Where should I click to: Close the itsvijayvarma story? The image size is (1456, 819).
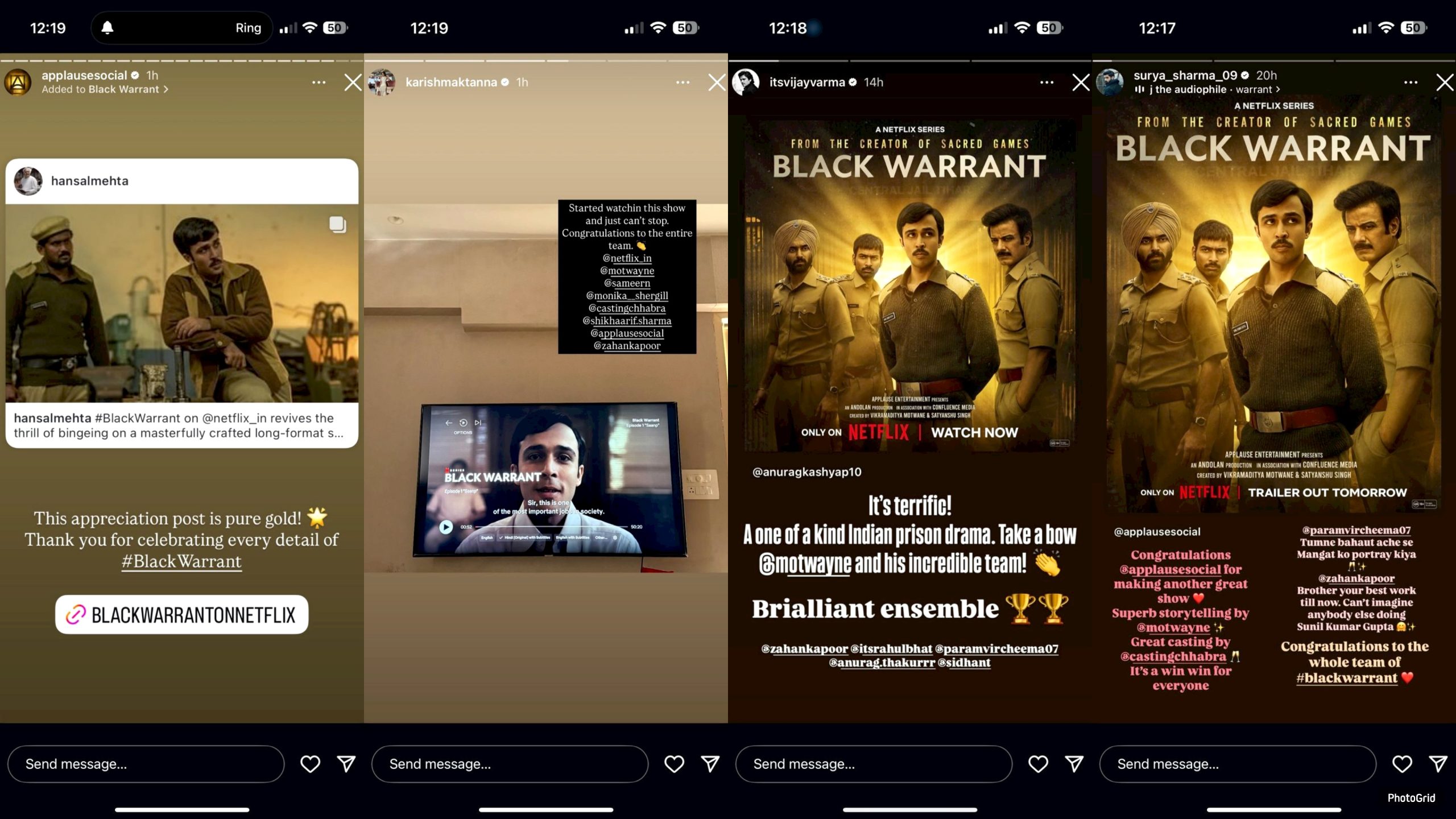[1081, 82]
